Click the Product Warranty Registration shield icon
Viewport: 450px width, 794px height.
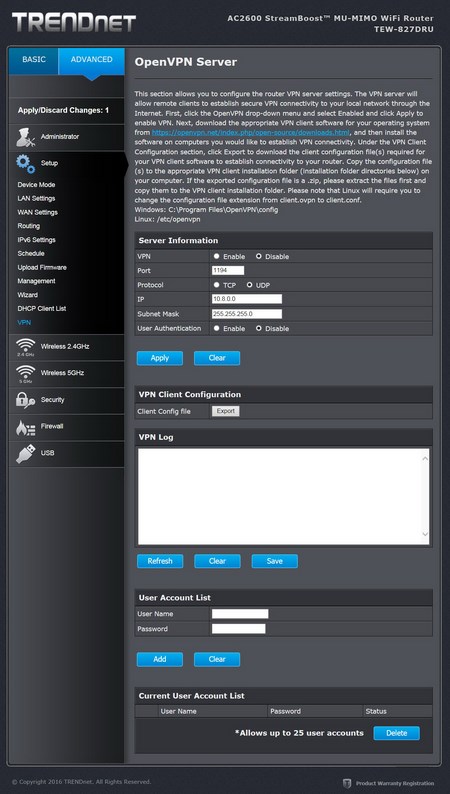coord(347,783)
